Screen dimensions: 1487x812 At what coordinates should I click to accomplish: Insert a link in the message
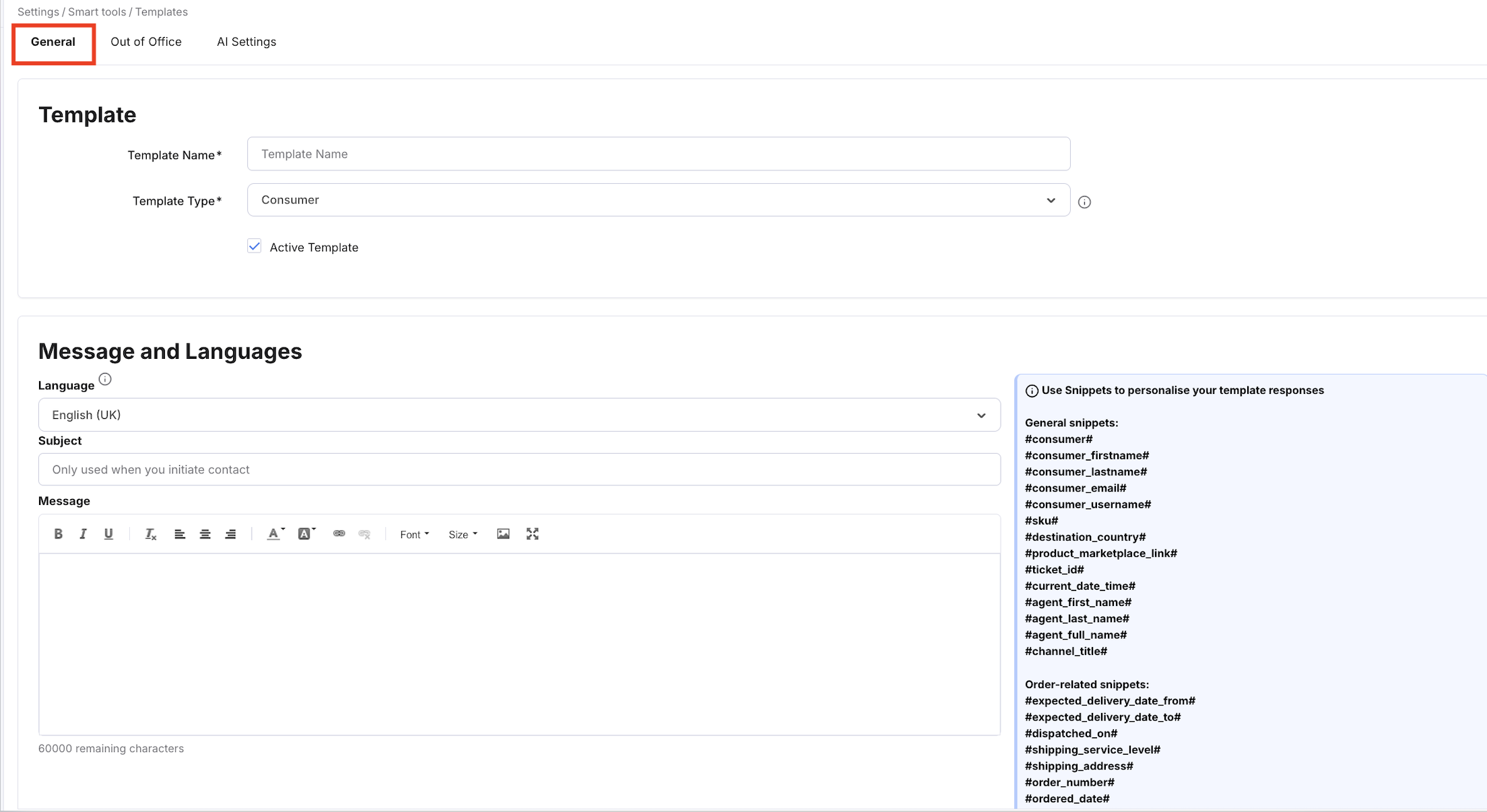(339, 534)
